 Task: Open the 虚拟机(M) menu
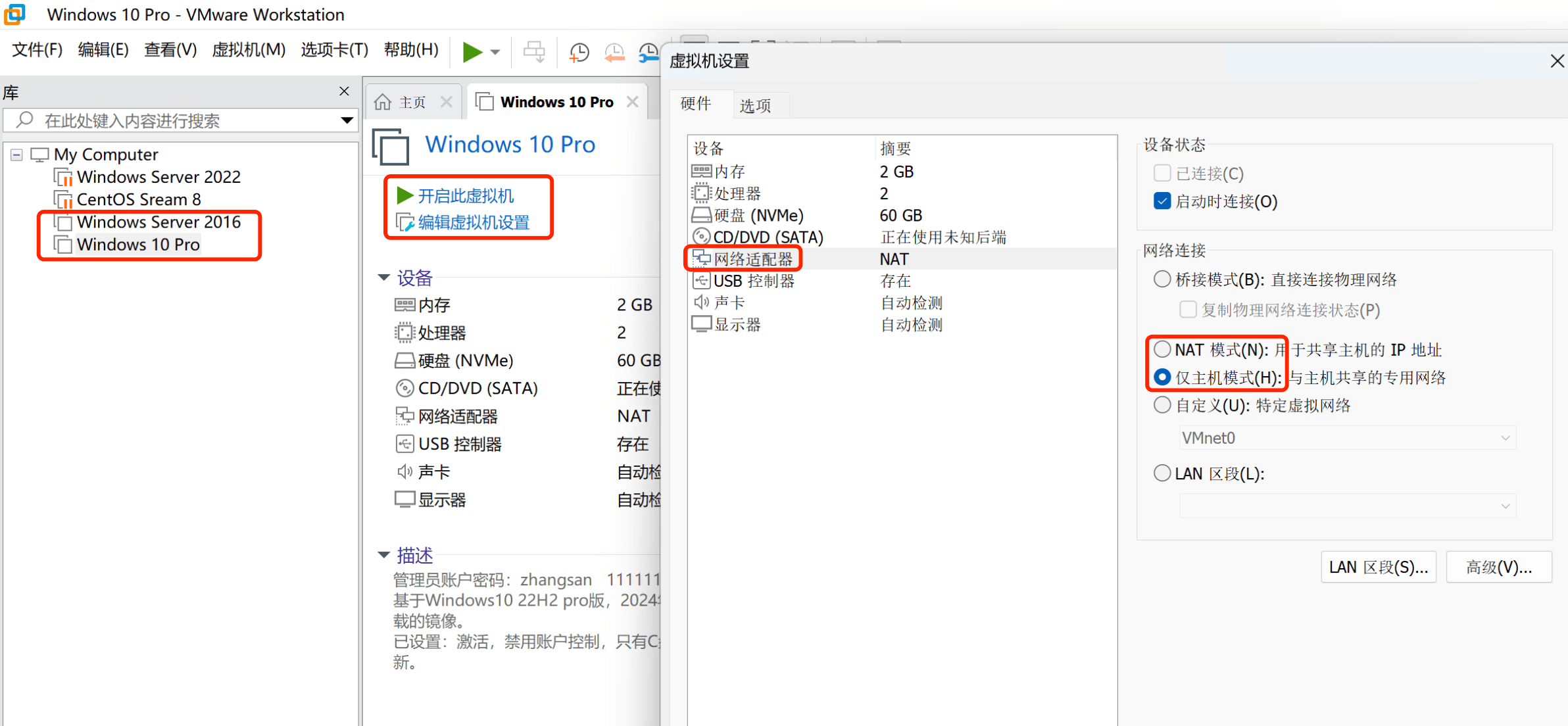tap(249, 50)
